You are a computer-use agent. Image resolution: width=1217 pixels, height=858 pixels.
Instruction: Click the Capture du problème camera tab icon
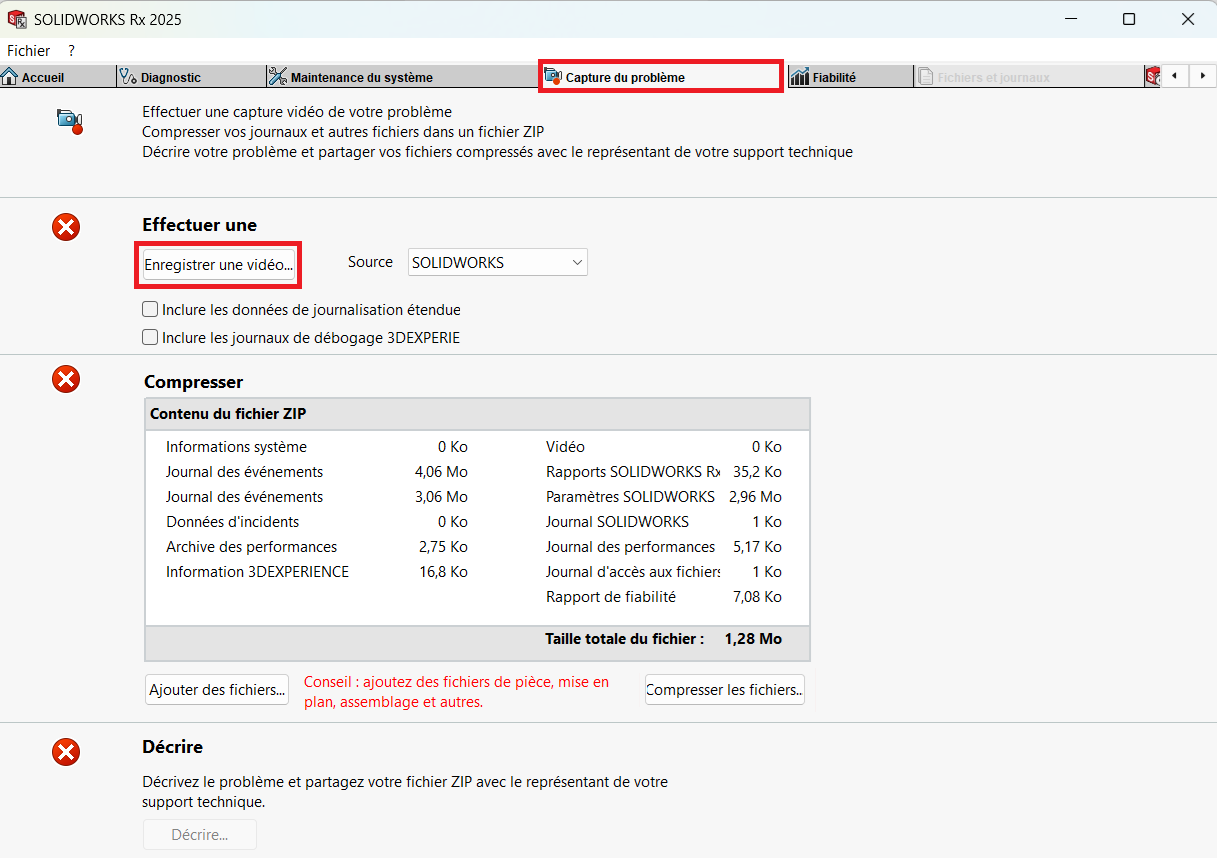[553, 77]
